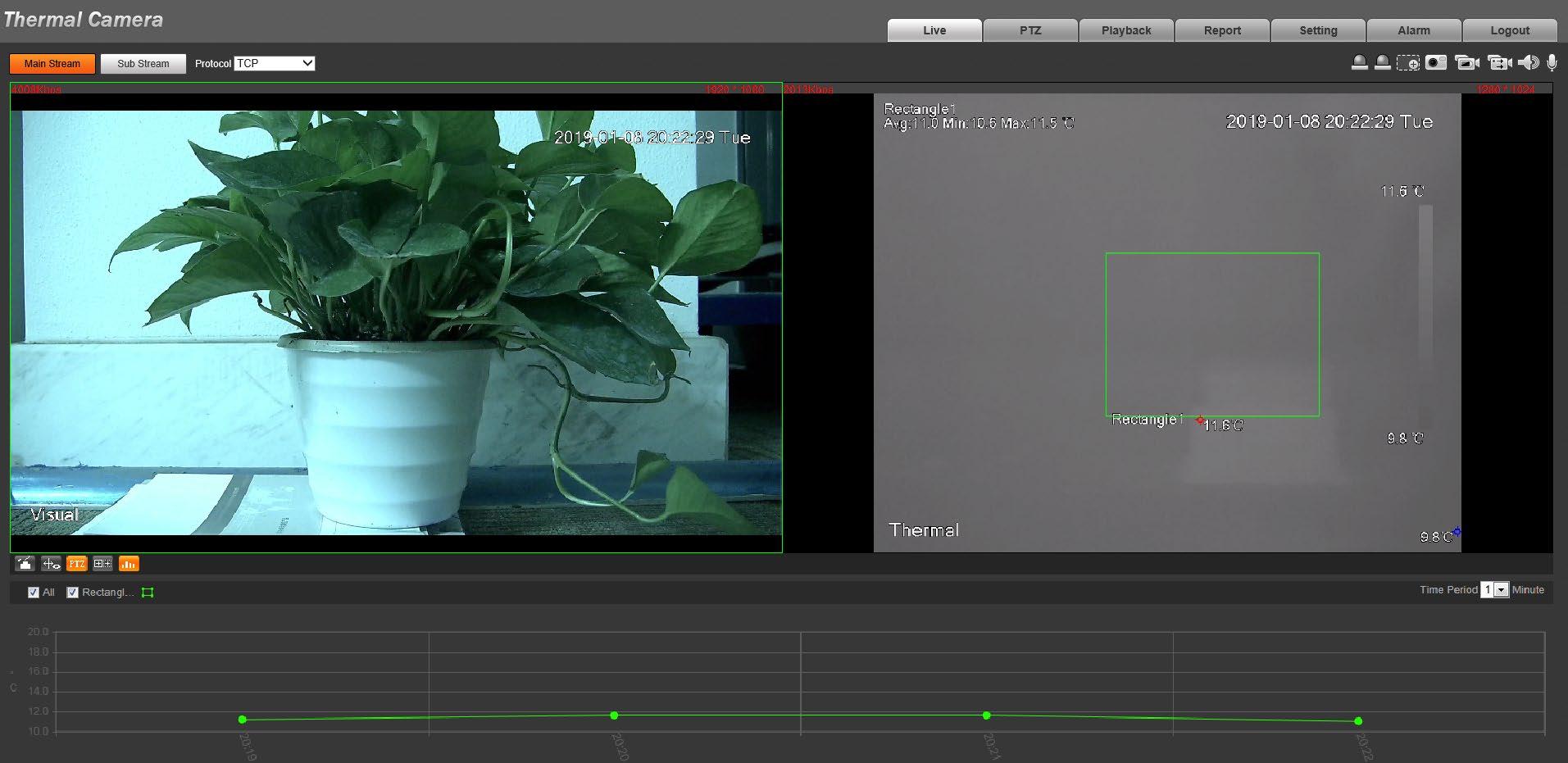Viewport: 1568px width, 763px height.
Task: Click the chart data point at 20:22
Action: tap(1359, 721)
